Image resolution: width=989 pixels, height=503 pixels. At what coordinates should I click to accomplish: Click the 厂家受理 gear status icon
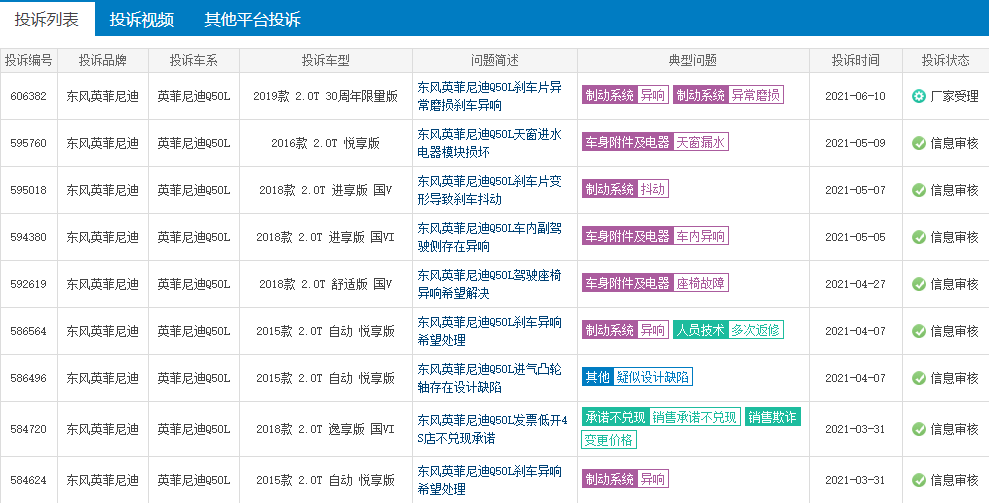coord(918,96)
